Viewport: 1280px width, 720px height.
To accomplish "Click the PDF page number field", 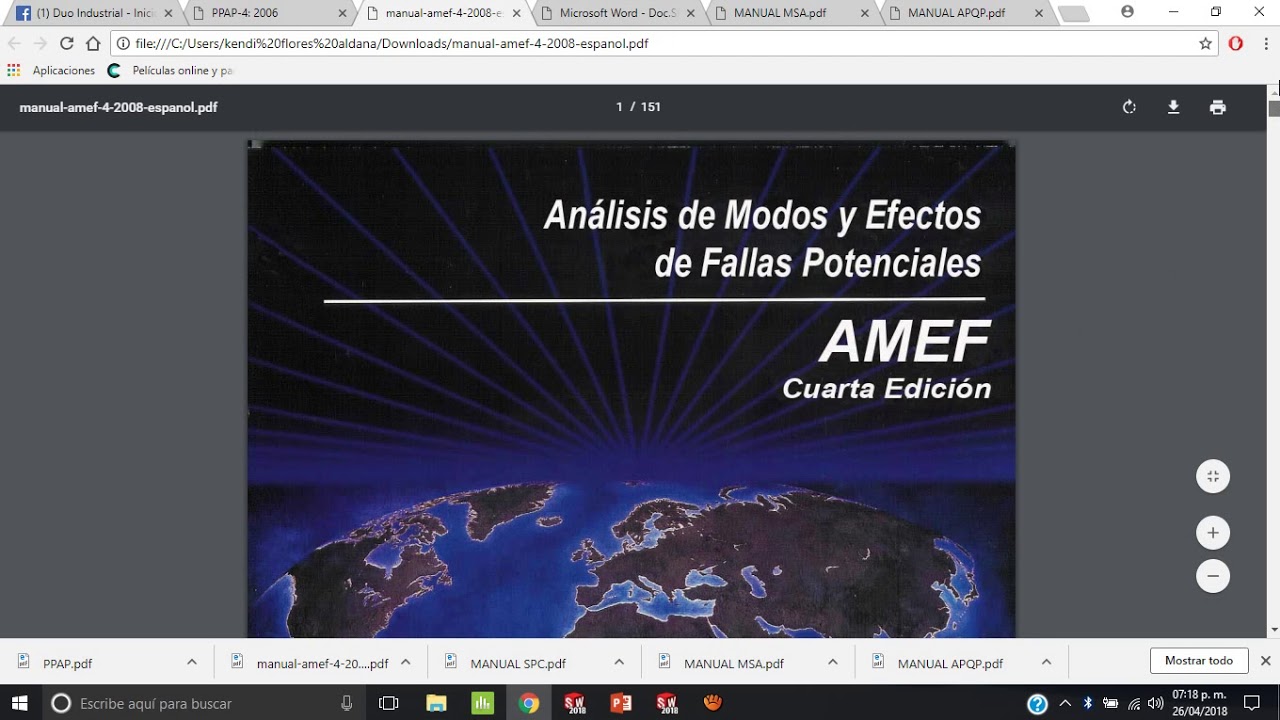I will [620, 107].
